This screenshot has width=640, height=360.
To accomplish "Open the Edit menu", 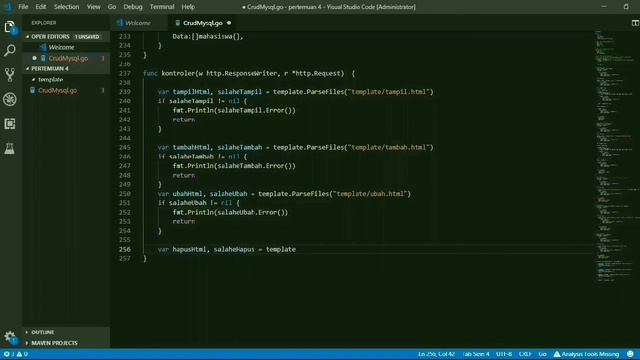I will click(x=41, y=7).
